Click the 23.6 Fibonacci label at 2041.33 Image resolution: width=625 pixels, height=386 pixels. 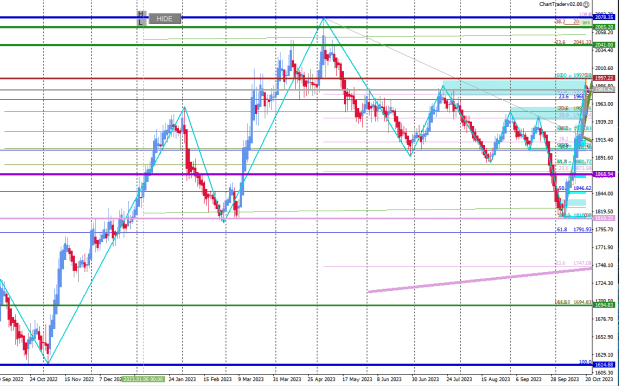573,42
